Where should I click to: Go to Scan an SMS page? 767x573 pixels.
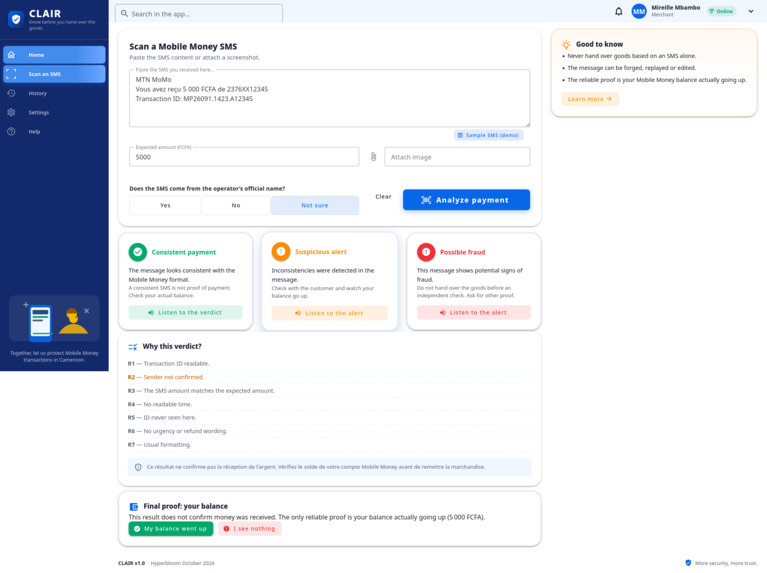54,74
